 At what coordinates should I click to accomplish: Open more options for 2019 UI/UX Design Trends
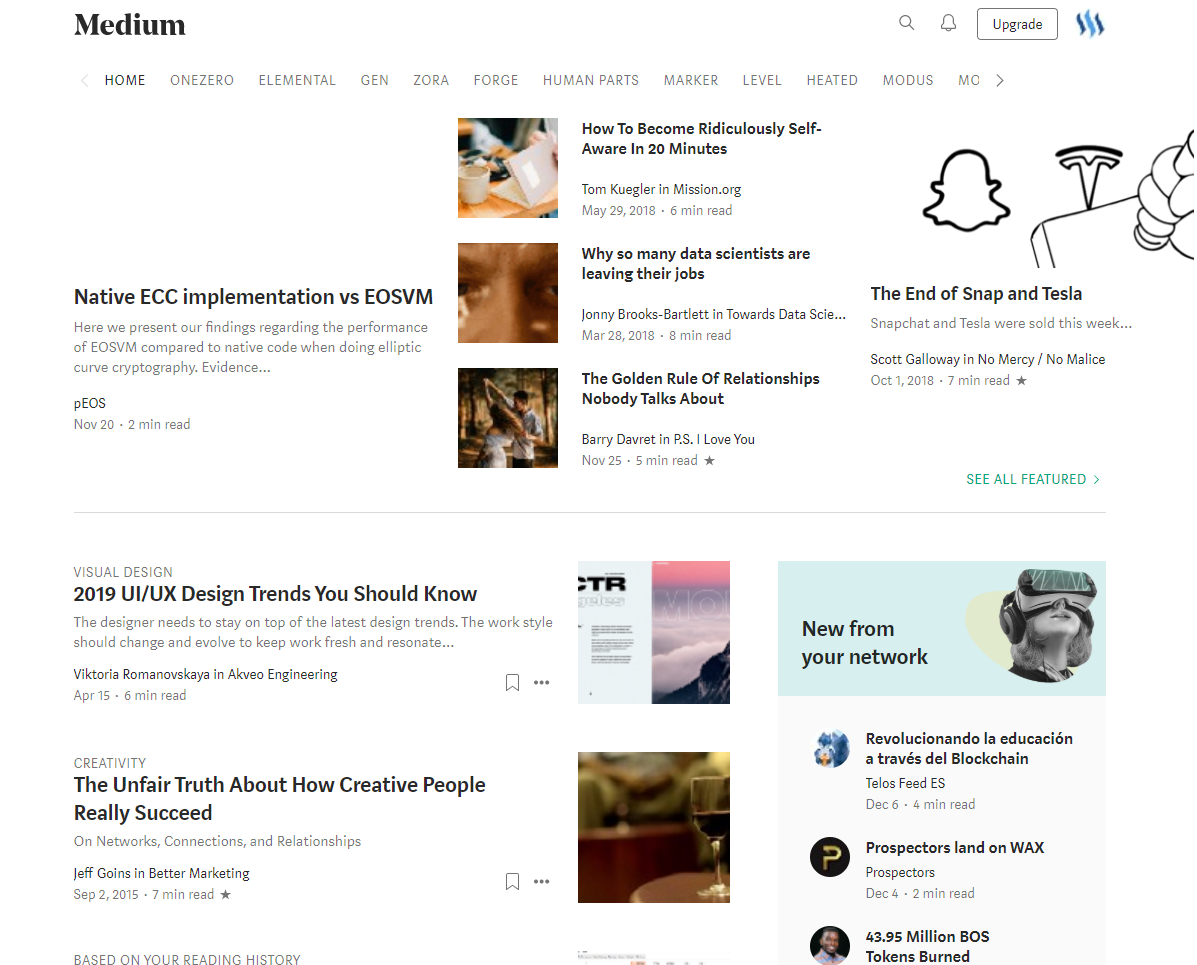click(x=542, y=683)
